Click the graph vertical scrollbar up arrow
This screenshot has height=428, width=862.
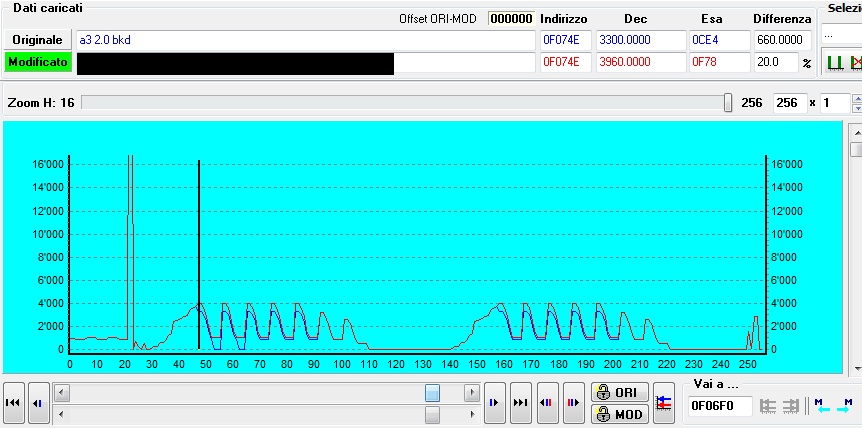coord(856,132)
